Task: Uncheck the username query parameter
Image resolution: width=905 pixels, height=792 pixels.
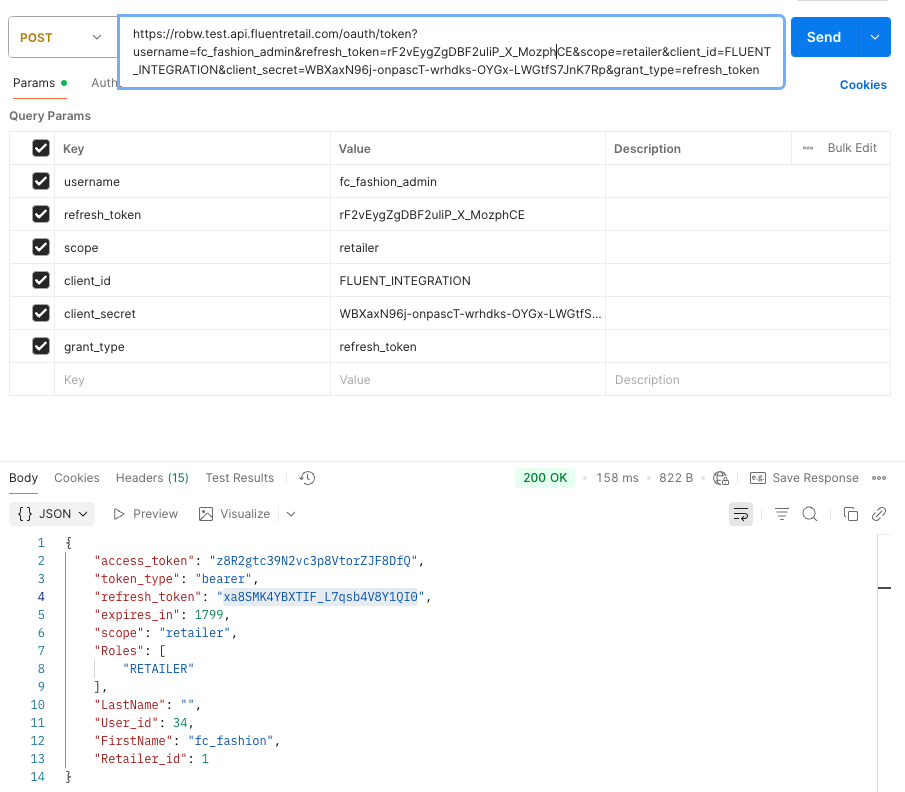Action: pos(41,182)
